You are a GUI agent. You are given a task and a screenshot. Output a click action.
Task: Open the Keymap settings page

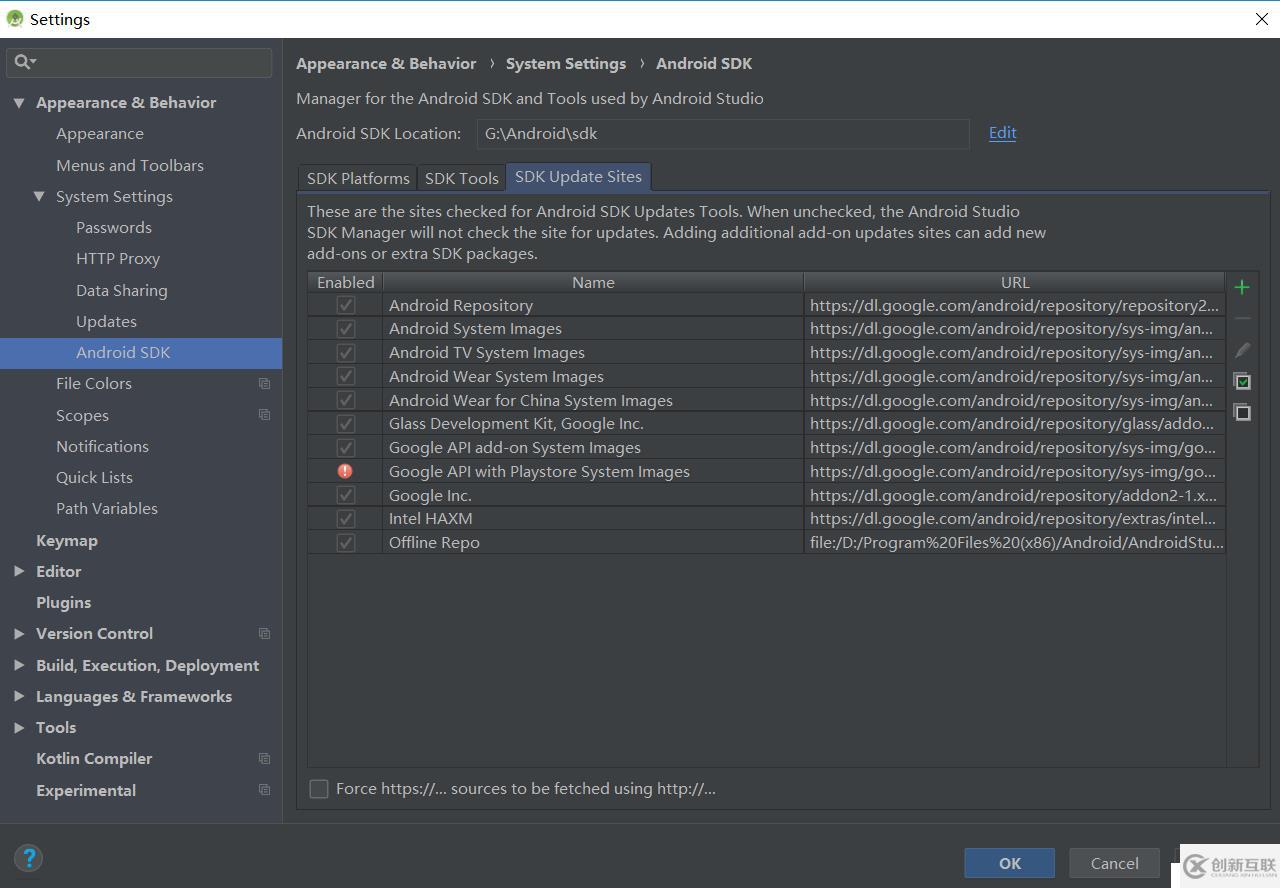[x=67, y=540]
